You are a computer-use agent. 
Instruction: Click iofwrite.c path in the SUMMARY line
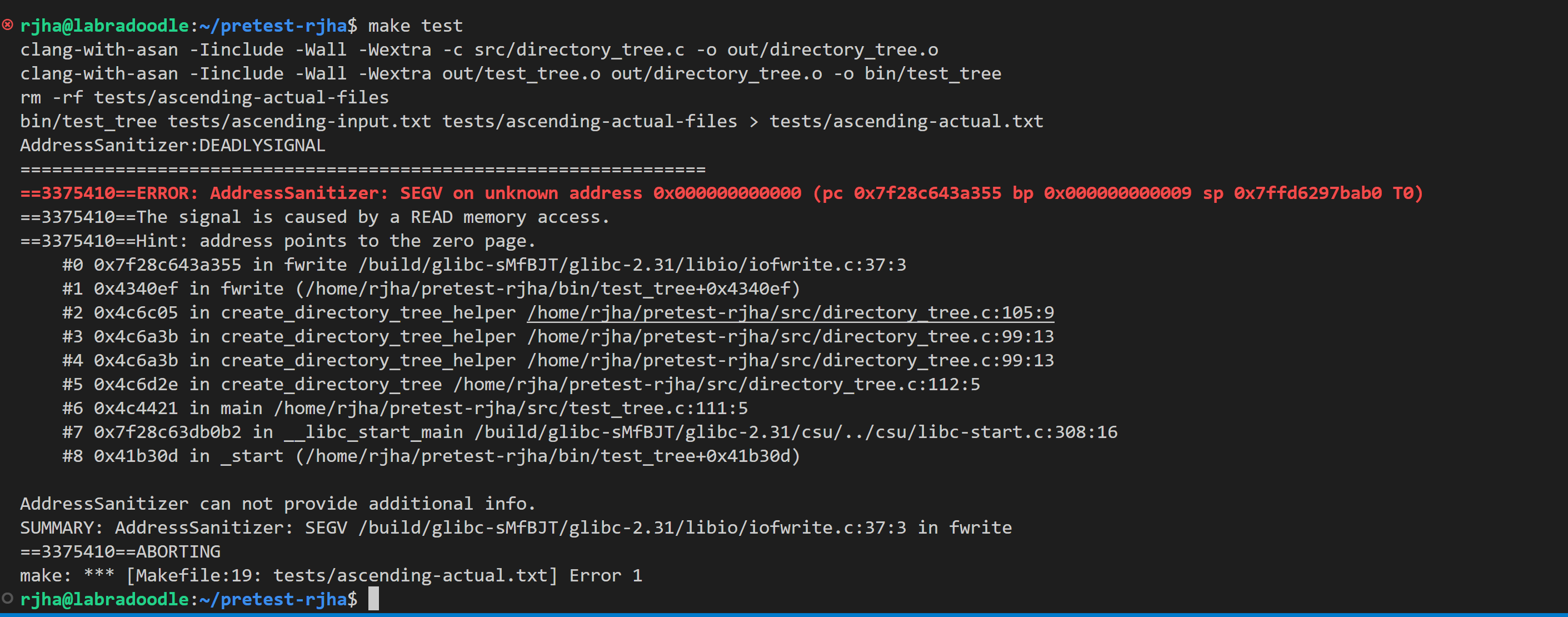(632, 528)
